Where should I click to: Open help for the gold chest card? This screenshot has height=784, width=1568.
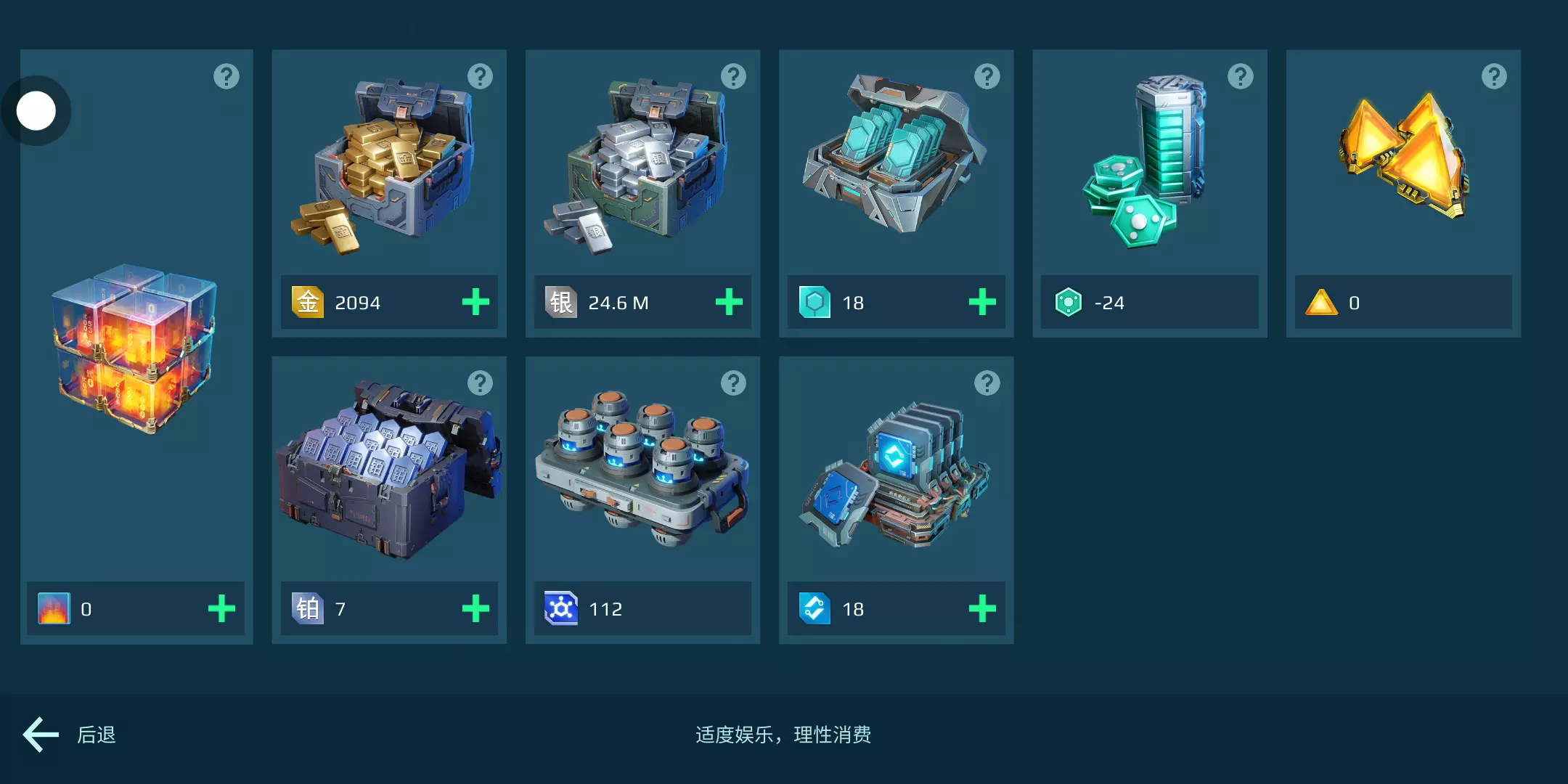(480, 76)
